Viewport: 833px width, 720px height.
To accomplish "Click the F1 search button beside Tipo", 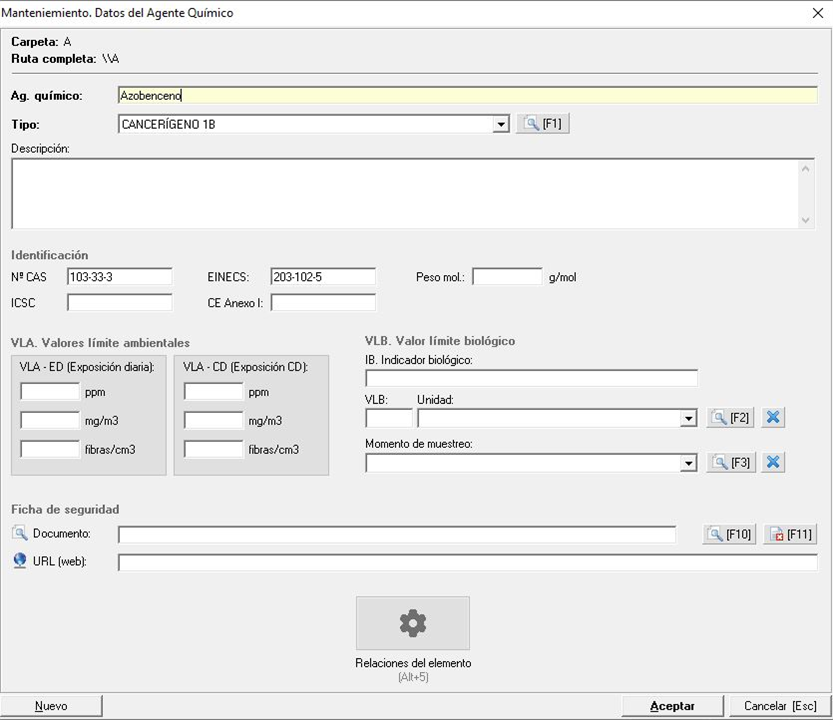I will 542,124.
